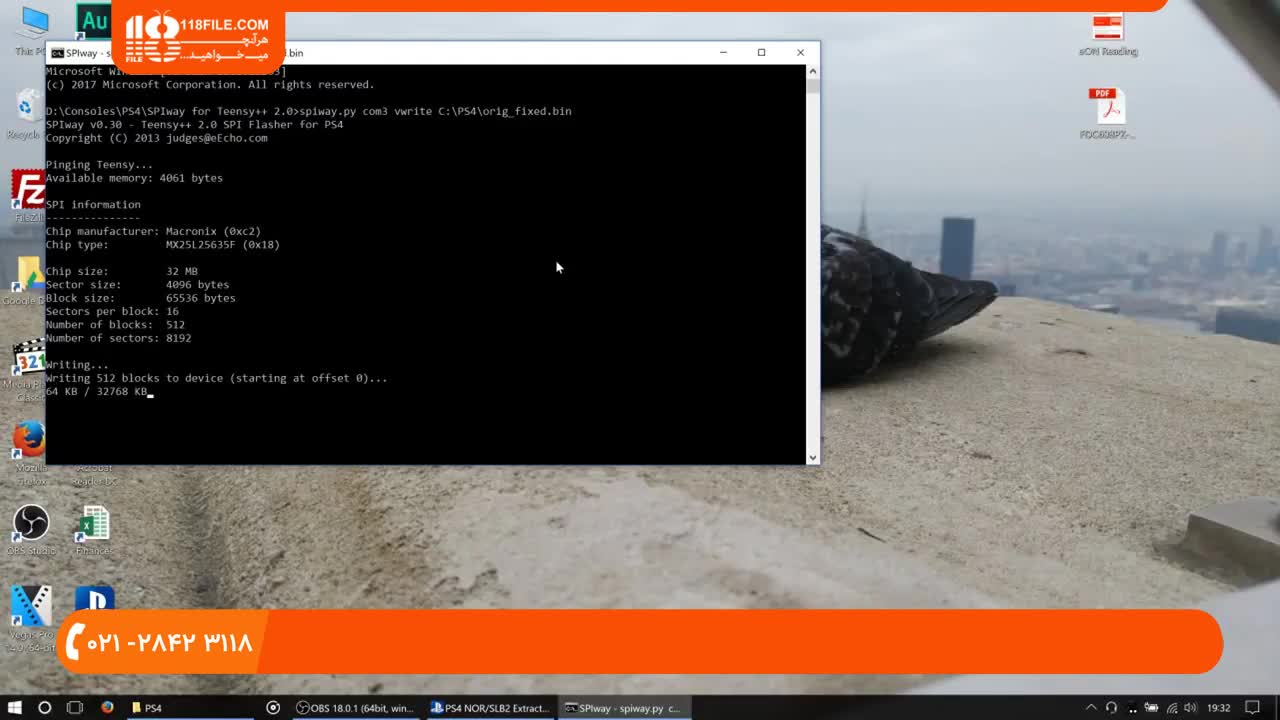Open the Wi-Fi network tray icon
The height and width of the screenshot is (720, 1280).
click(1172, 708)
